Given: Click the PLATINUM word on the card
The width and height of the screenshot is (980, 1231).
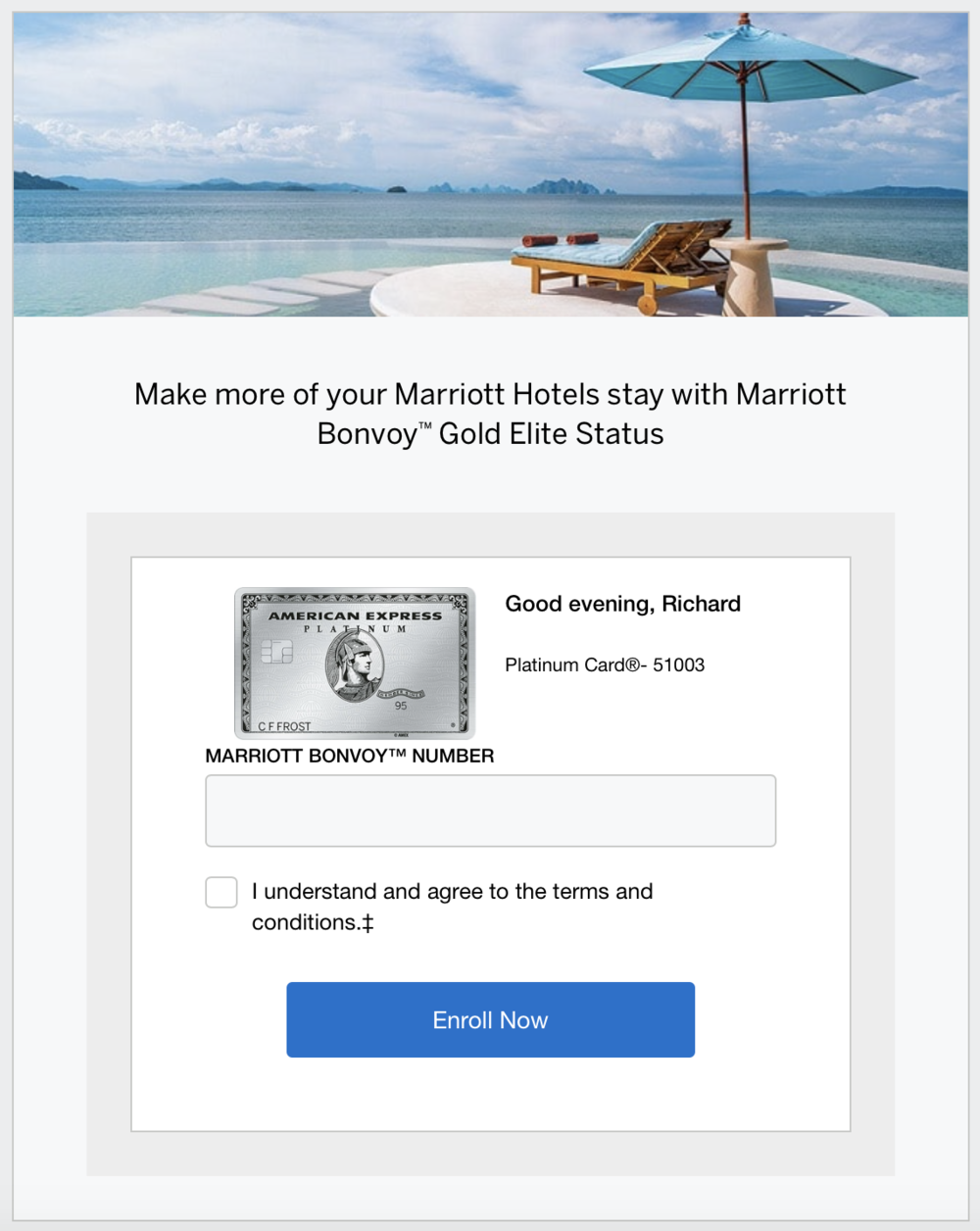Looking at the screenshot, I should [x=355, y=629].
